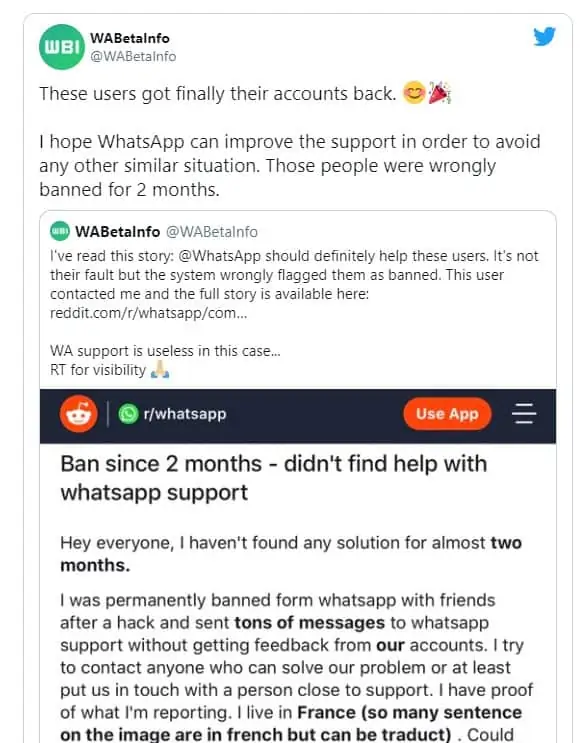Click the Twitter bird logo
This screenshot has width=585, height=743.
click(x=544, y=36)
